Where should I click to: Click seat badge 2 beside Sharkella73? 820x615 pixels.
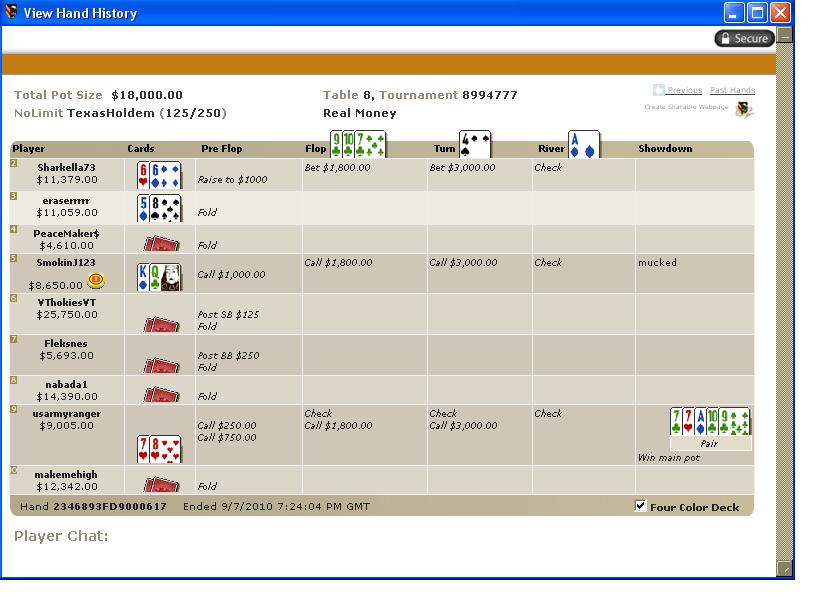(x=14, y=163)
